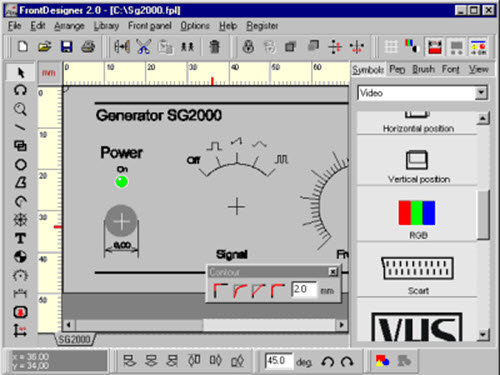Click the contour radius field showing 2.0
500x375 pixels.
click(303, 289)
